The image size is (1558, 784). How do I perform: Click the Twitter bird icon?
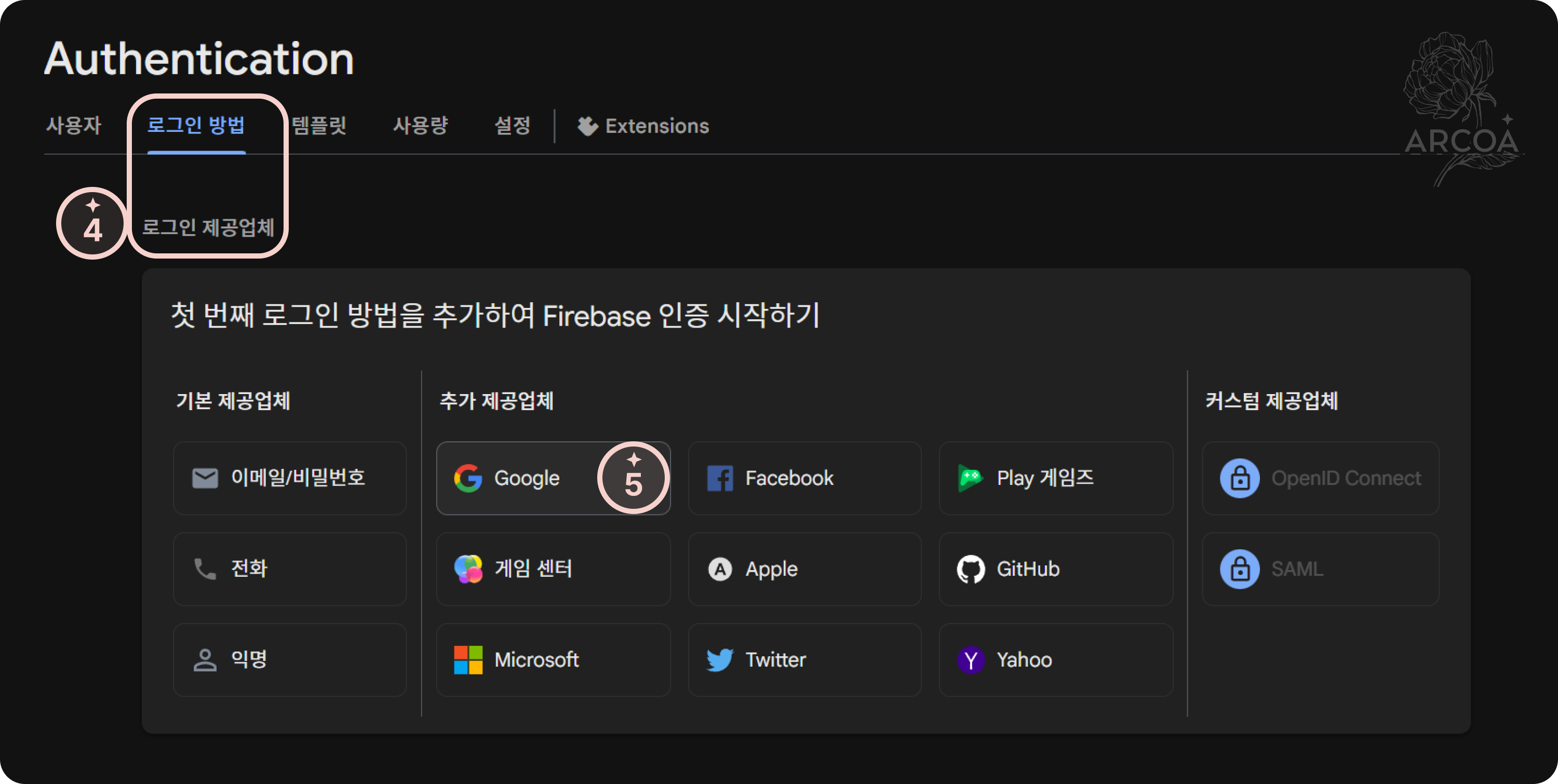(720, 659)
